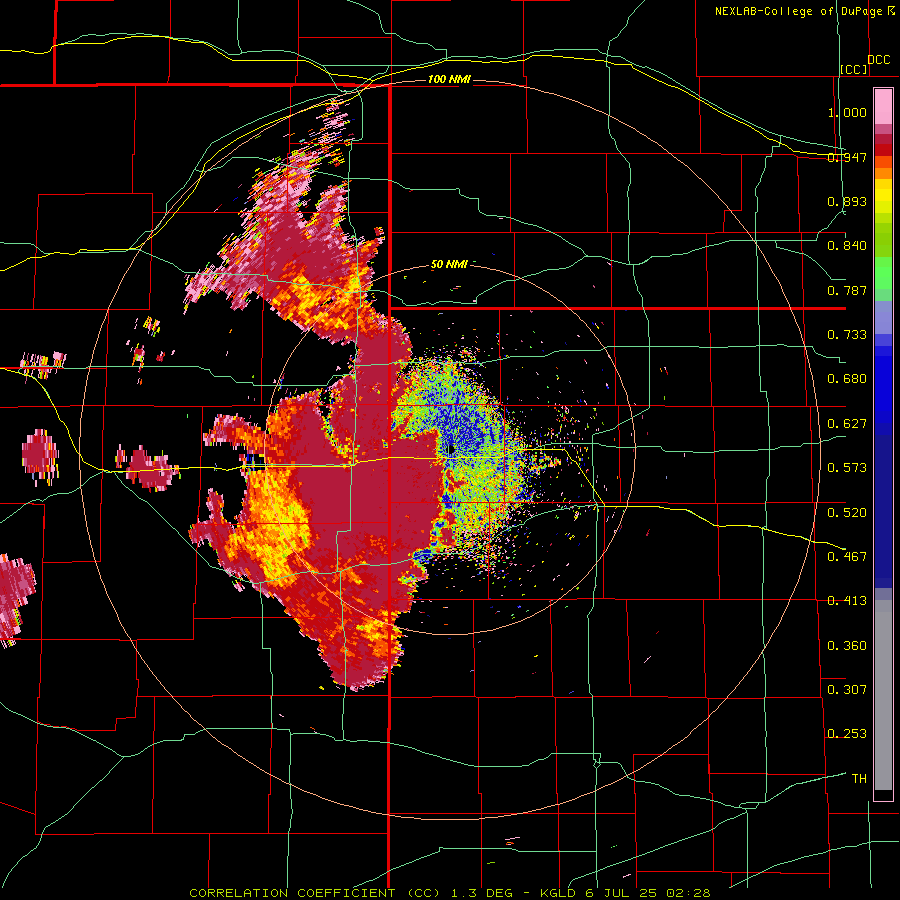This screenshot has height=900, width=900.
Task: Click the 0.627 scale value
Action: [x=847, y=424]
